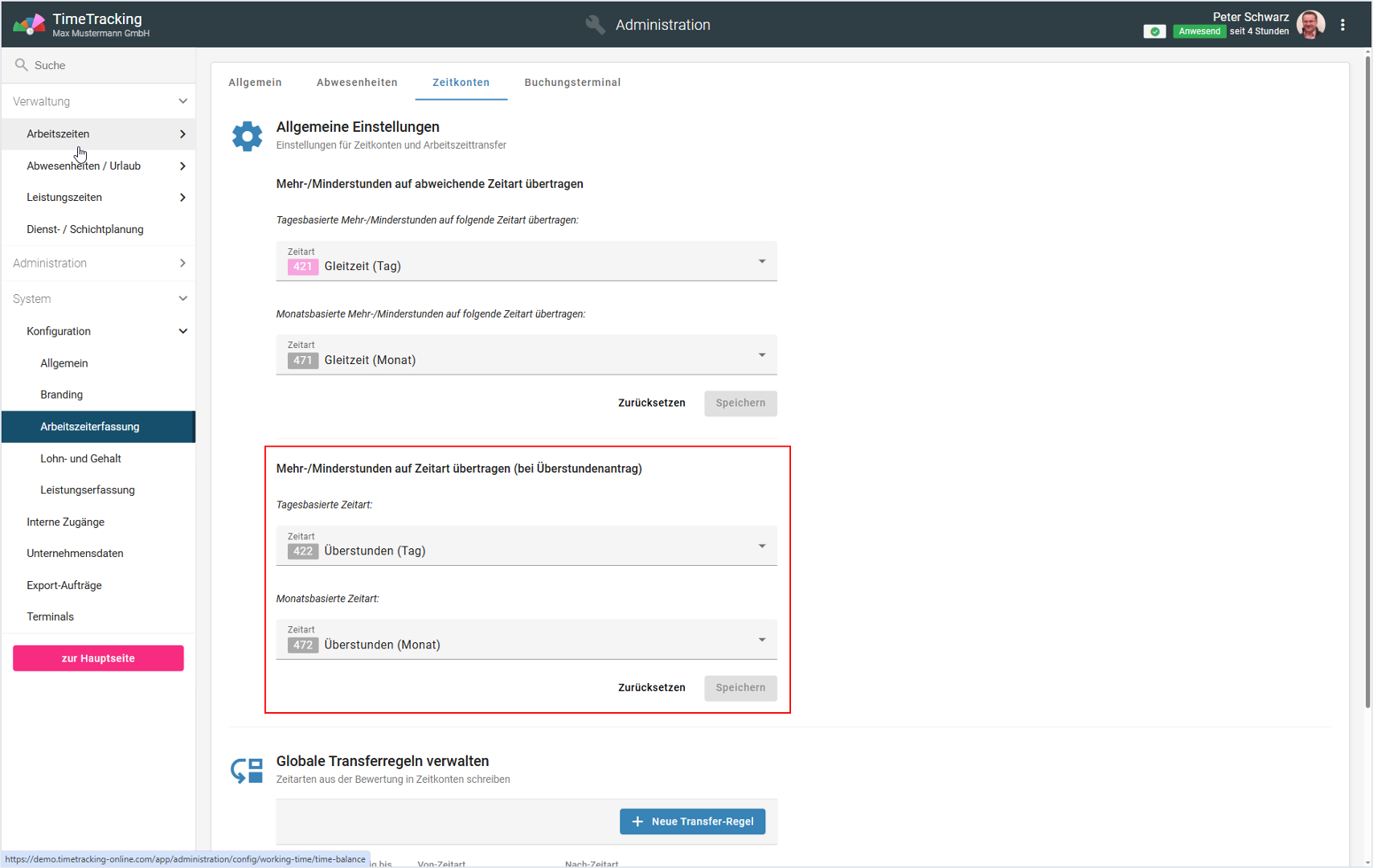Switch to the Abwesenheiten tab
Screen dimensions: 1373x868
(357, 82)
